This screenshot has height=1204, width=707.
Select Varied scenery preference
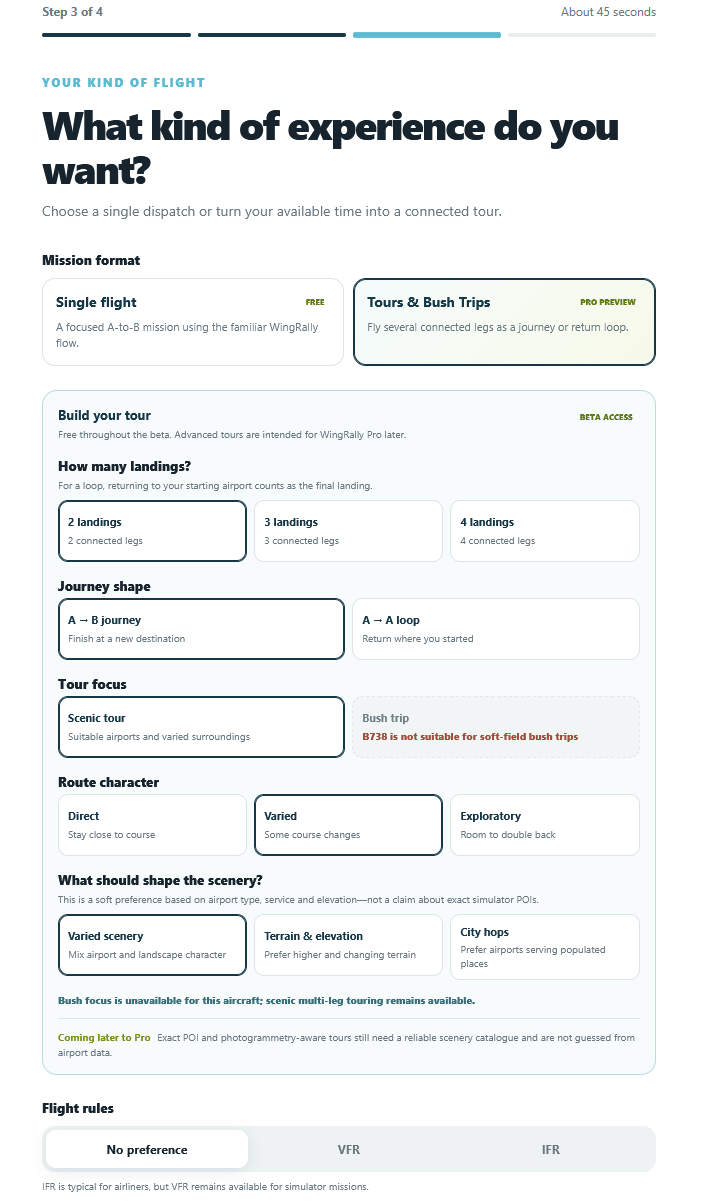click(x=152, y=945)
